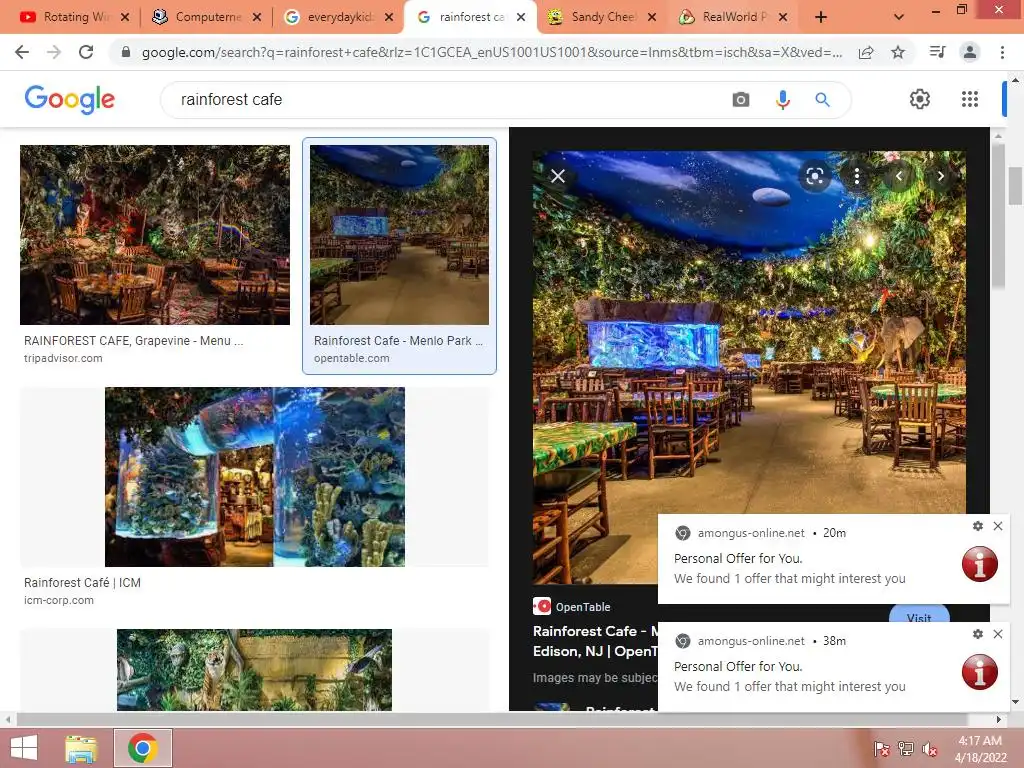The height and width of the screenshot is (768, 1024).
Task: Open Rainforest Café | ICM link
Action: coord(82,583)
